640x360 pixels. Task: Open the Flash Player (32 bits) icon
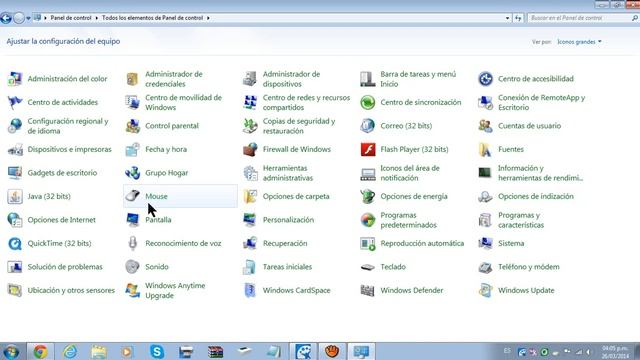tap(368, 149)
